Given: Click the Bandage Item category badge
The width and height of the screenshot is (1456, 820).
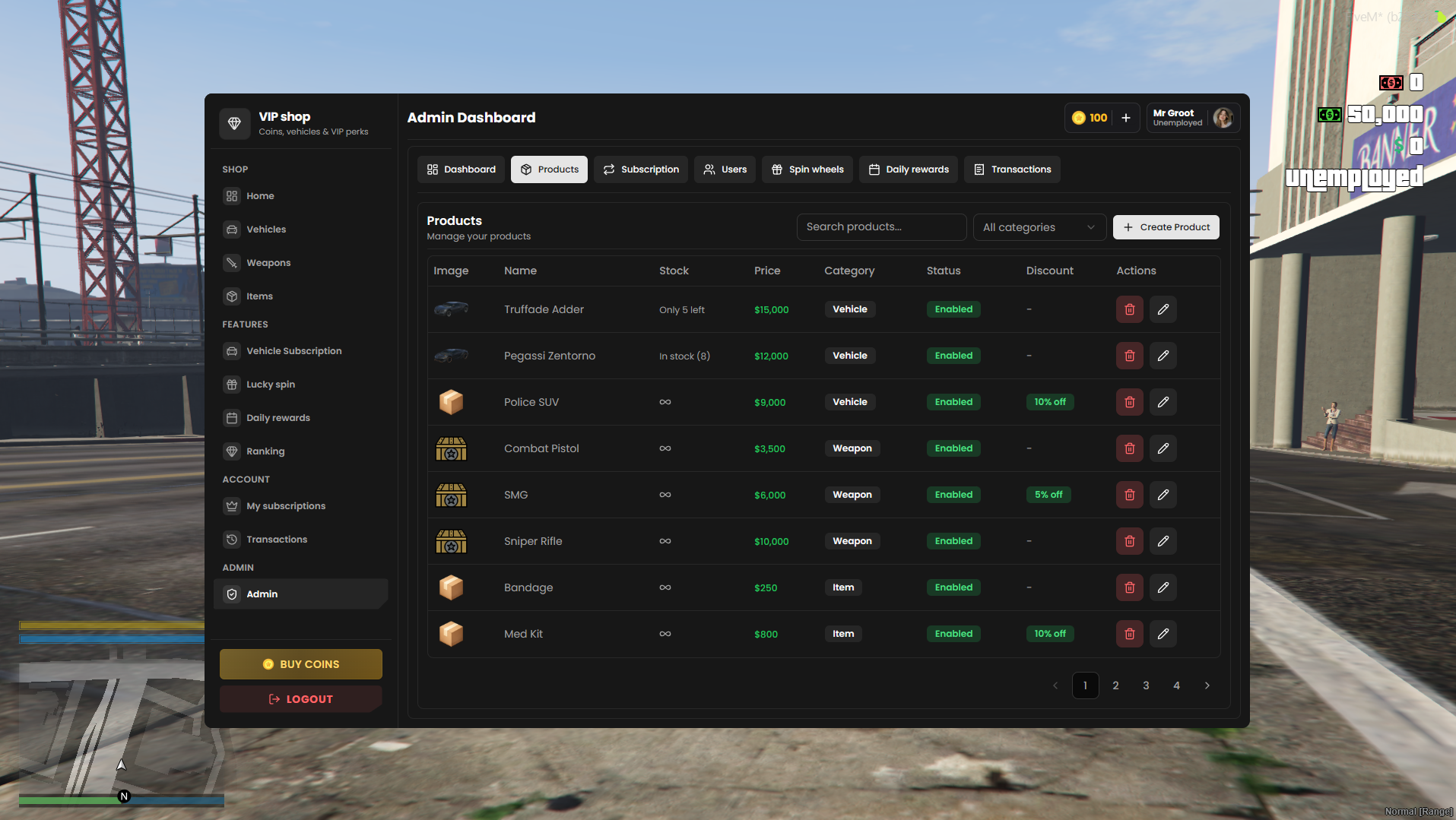Looking at the screenshot, I should coord(843,587).
